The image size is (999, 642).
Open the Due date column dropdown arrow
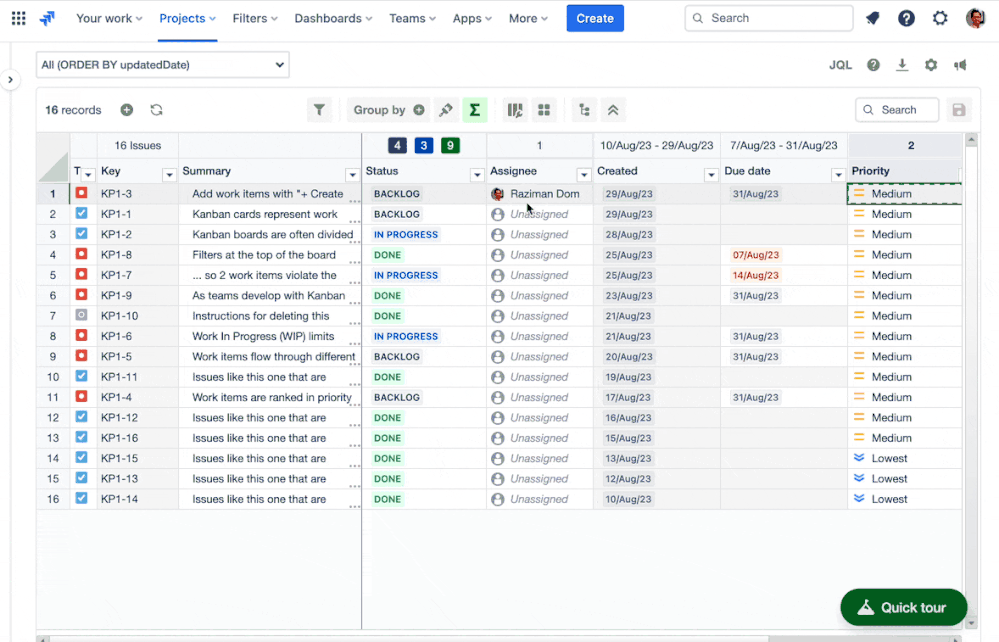pos(838,175)
